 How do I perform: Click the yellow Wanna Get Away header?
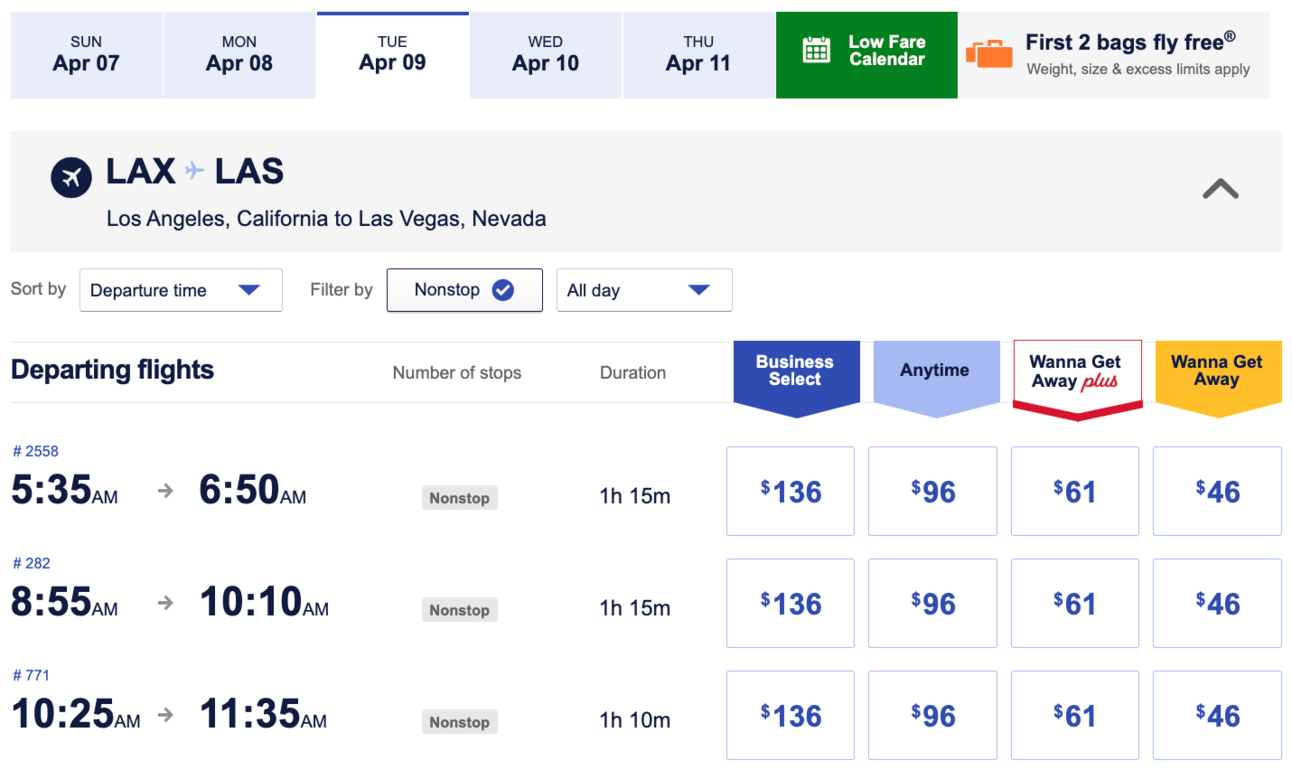point(1218,377)
